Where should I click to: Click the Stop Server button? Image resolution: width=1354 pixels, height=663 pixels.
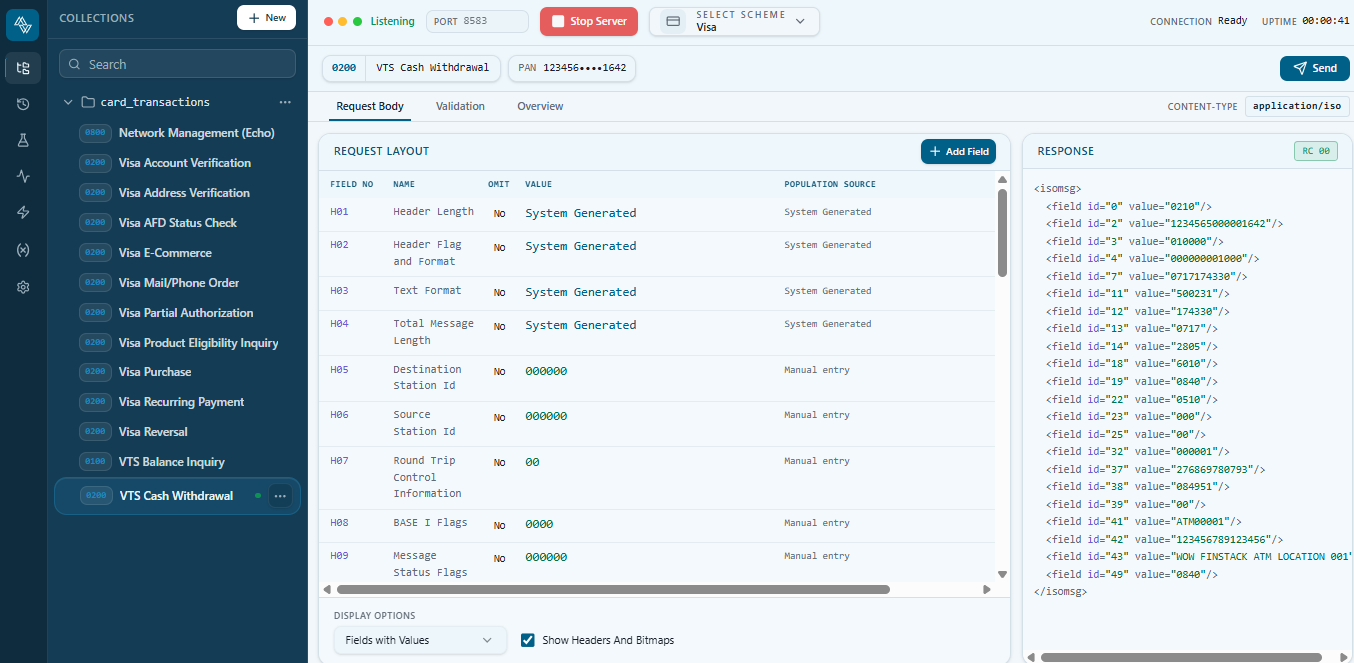(x=589, y=21)
